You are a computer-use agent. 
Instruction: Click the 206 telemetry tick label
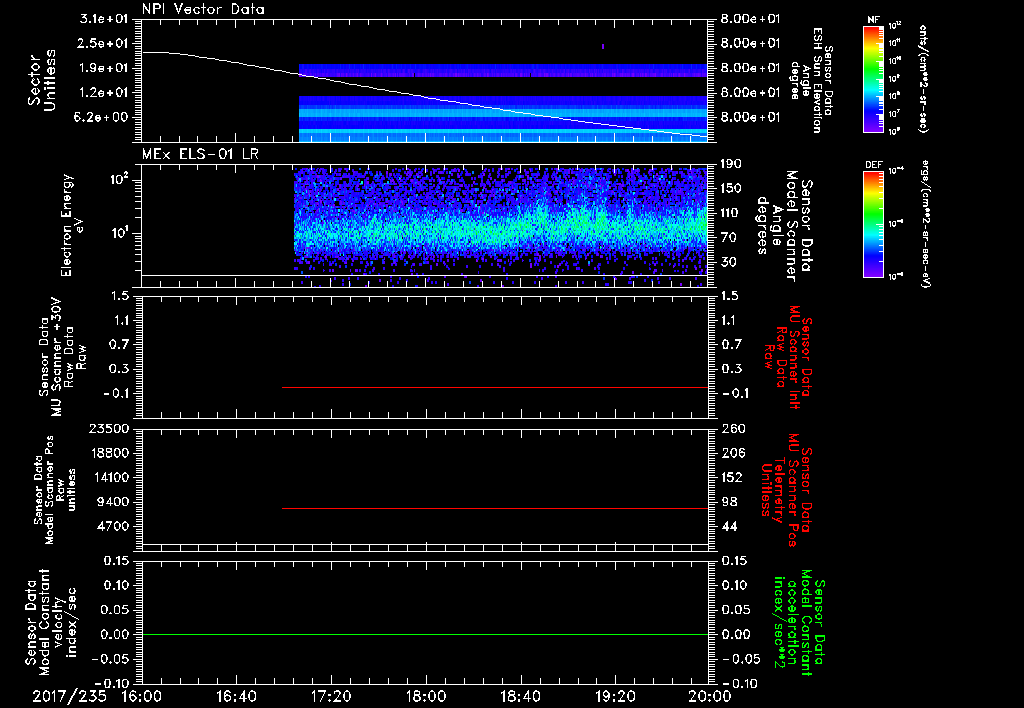733,453
